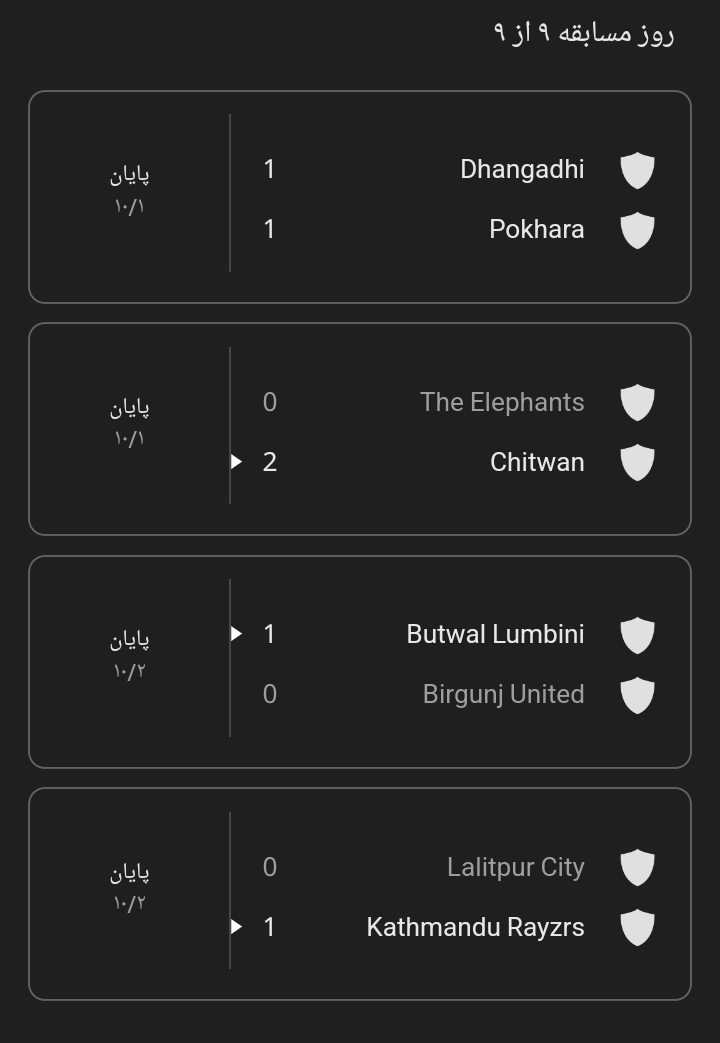Screen dimensions: 720x1043
Task: Open the Dhangadhi team name link
Action: pyautogui.click(x=522, y=170)
